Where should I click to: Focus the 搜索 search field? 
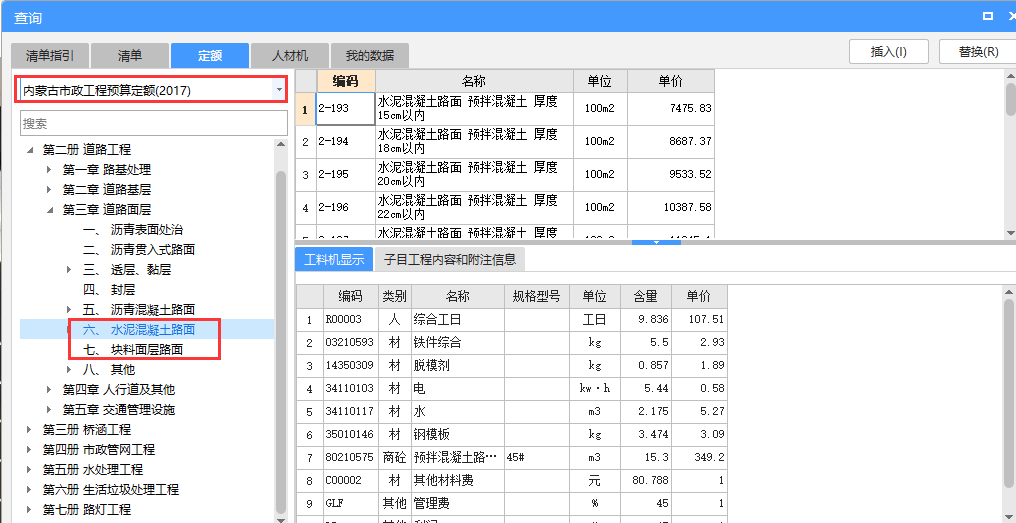pyautogui.click(x=154, y=123)
